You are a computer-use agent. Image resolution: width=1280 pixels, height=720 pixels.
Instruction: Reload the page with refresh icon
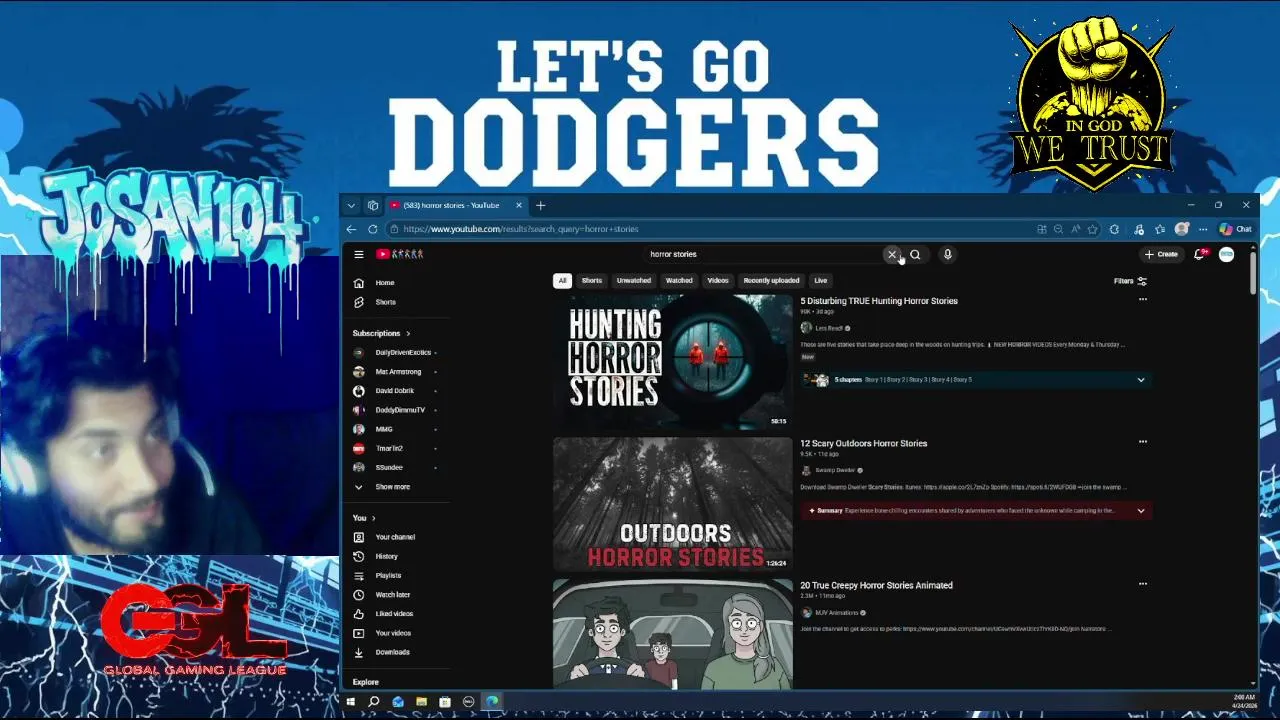pyautogui.click(x=372, y=229)
